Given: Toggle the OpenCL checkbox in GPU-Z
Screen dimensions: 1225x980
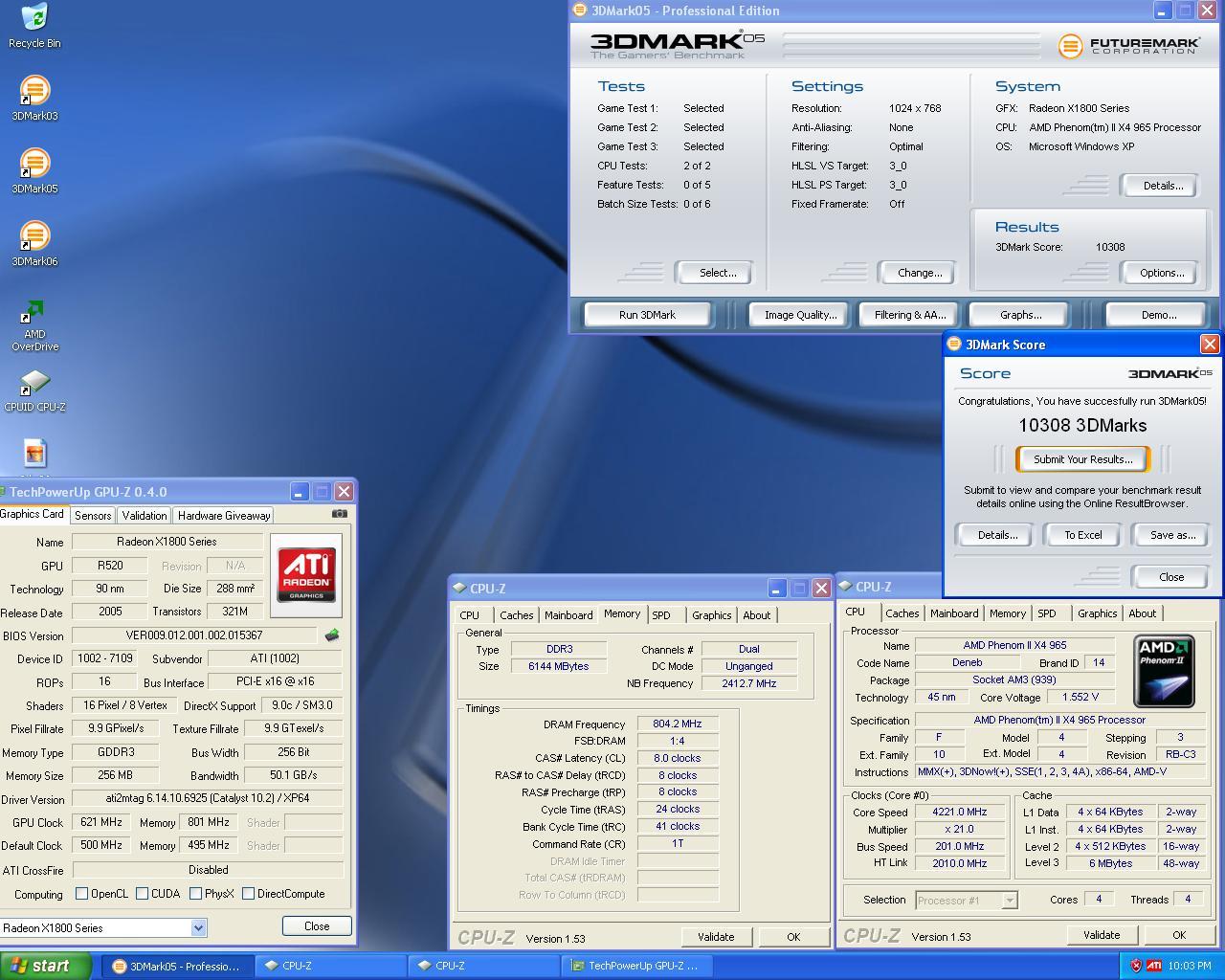Looking at the screenshot, I should pyautogui.click(x=82, y=894).
